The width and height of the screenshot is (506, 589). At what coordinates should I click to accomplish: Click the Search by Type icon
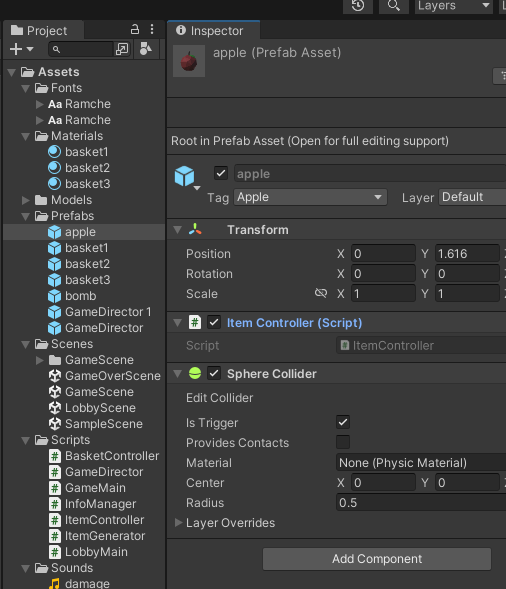(x=146, y=49)
